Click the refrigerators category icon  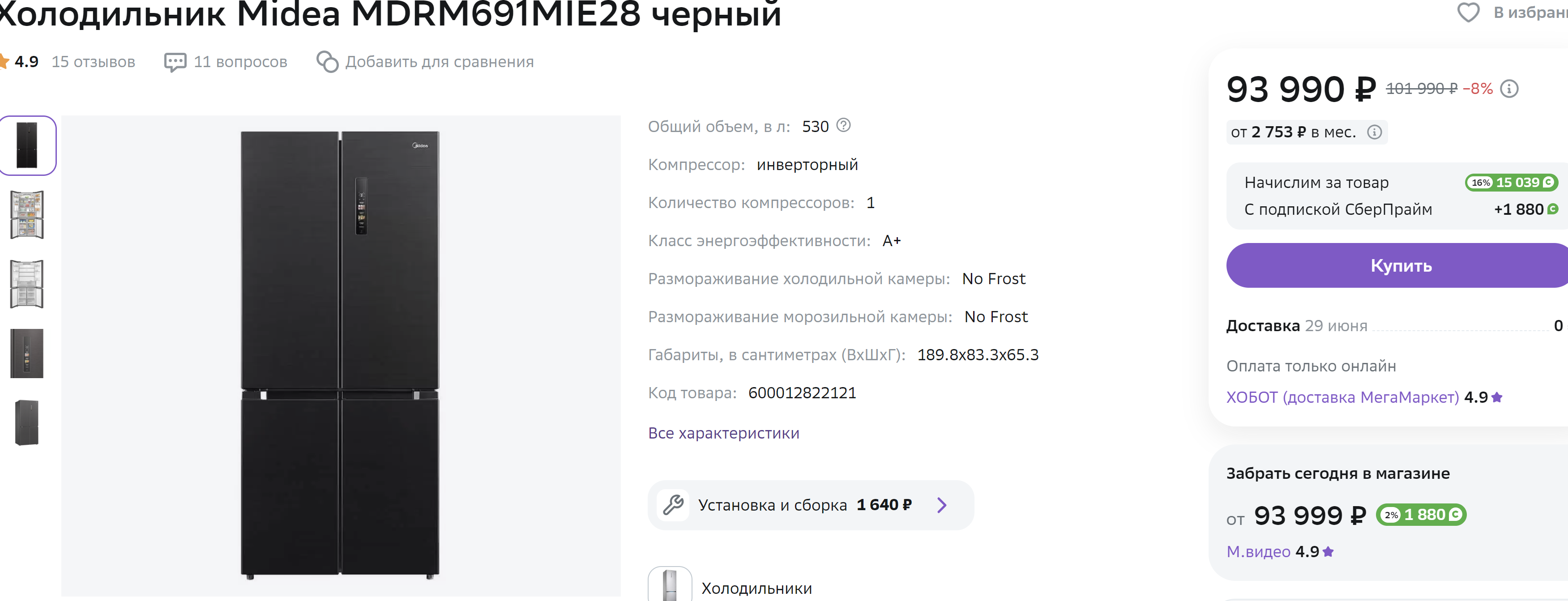coord(670,585)
